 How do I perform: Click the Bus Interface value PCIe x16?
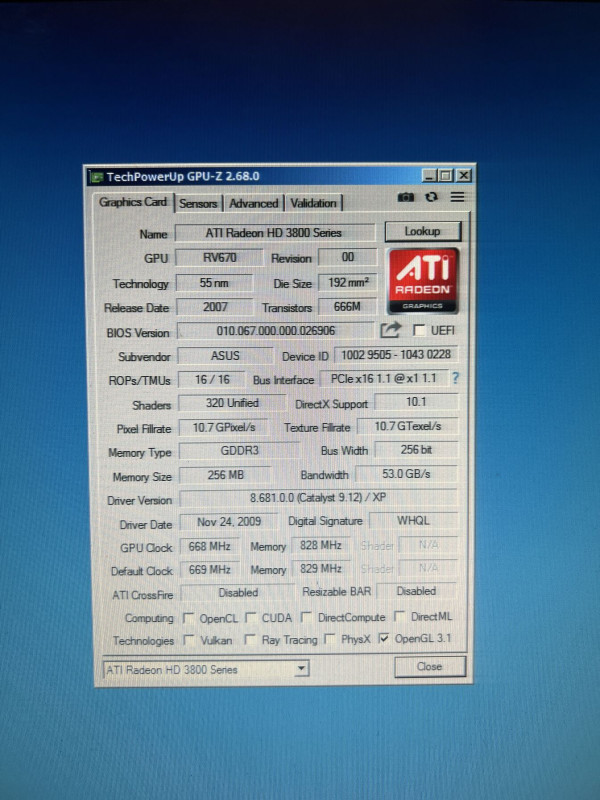tap(384, 378)
